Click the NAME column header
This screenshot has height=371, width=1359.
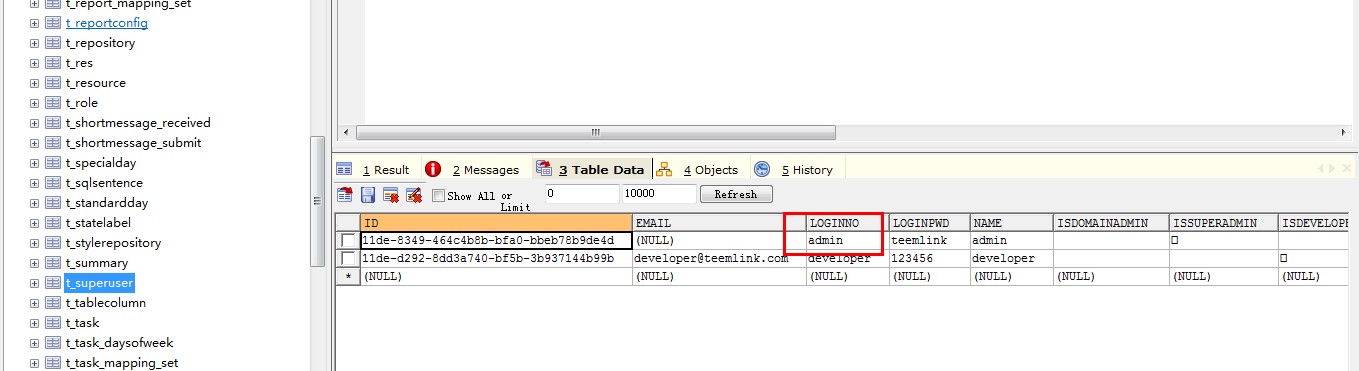coord(1011,223)
